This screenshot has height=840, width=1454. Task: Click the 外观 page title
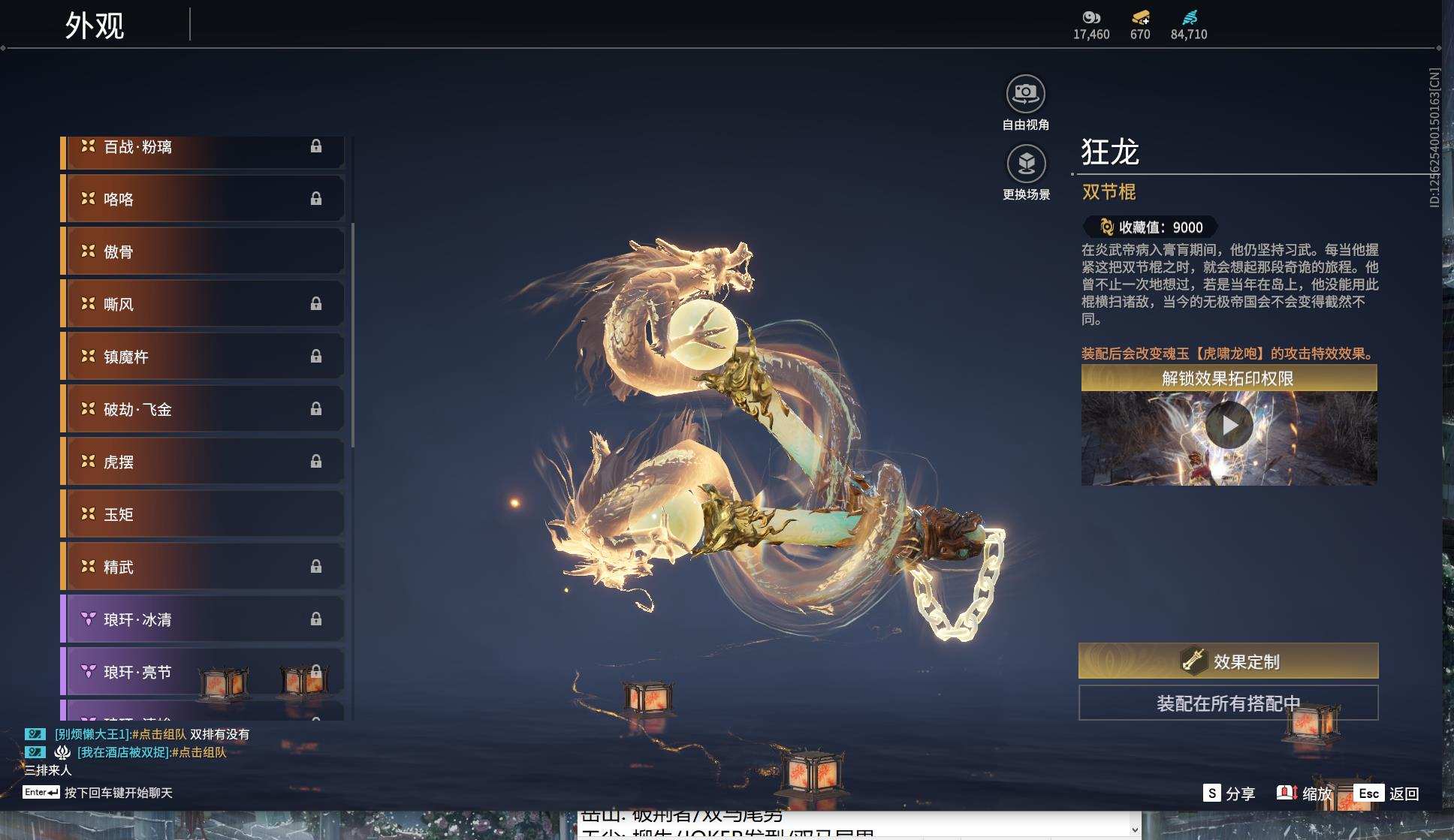(95, 26)
